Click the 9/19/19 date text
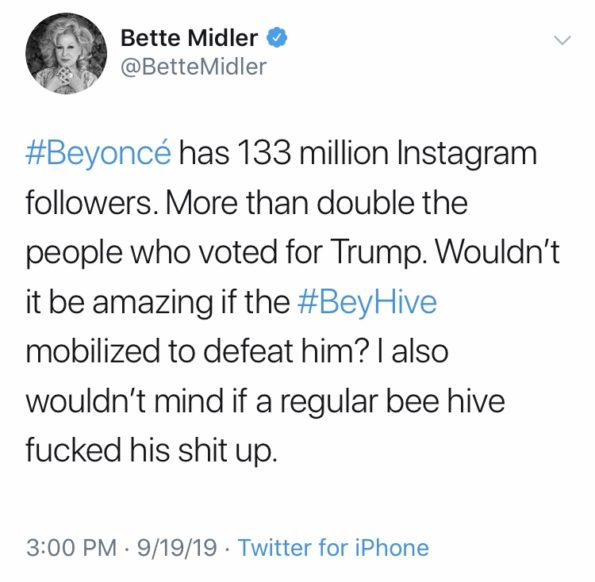Viewport: 595px width, 582px height. pyautogui.click(x=177, y=548)
